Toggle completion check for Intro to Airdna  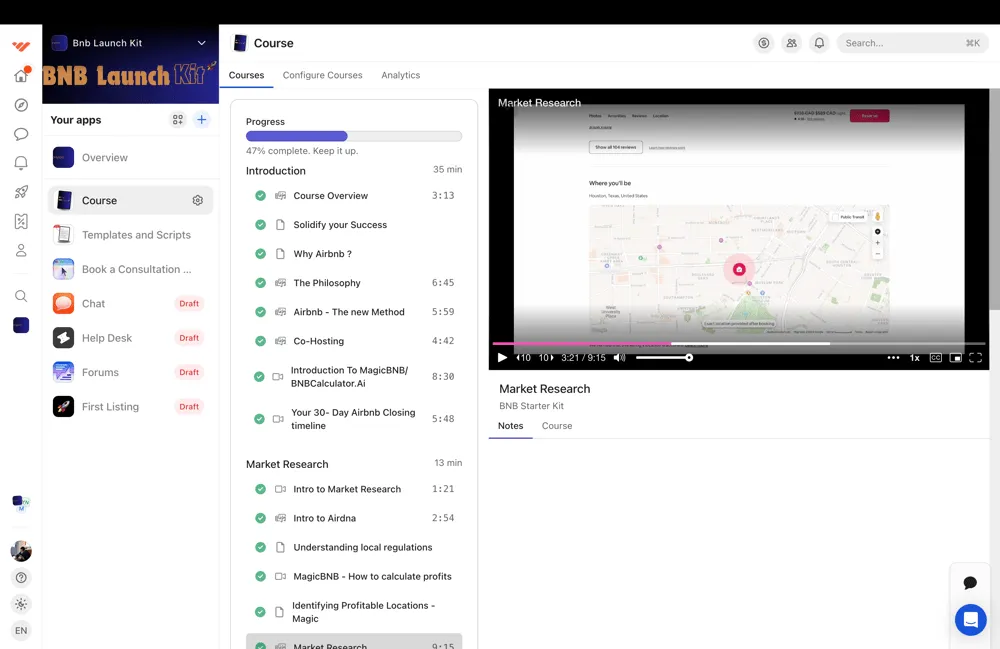coord(260,518)
